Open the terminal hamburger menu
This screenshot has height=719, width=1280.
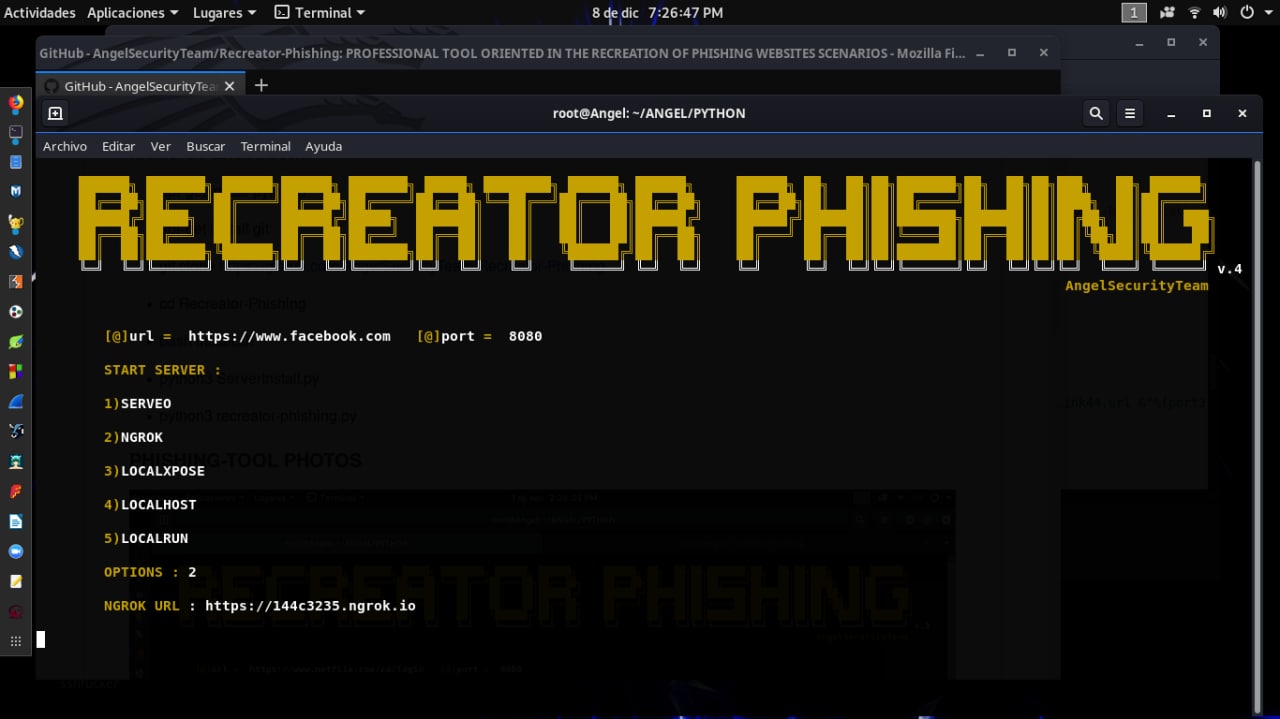1130,113
